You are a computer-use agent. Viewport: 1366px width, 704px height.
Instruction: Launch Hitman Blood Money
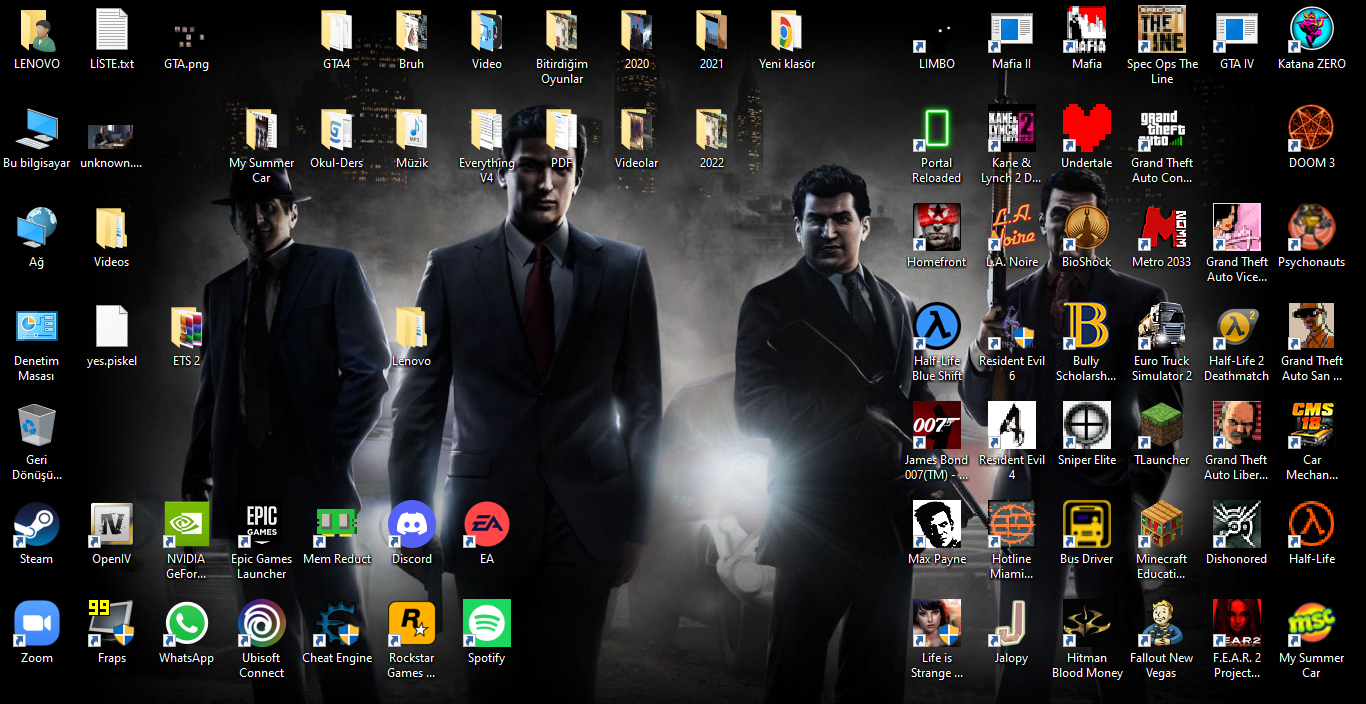coord(1087,624)
